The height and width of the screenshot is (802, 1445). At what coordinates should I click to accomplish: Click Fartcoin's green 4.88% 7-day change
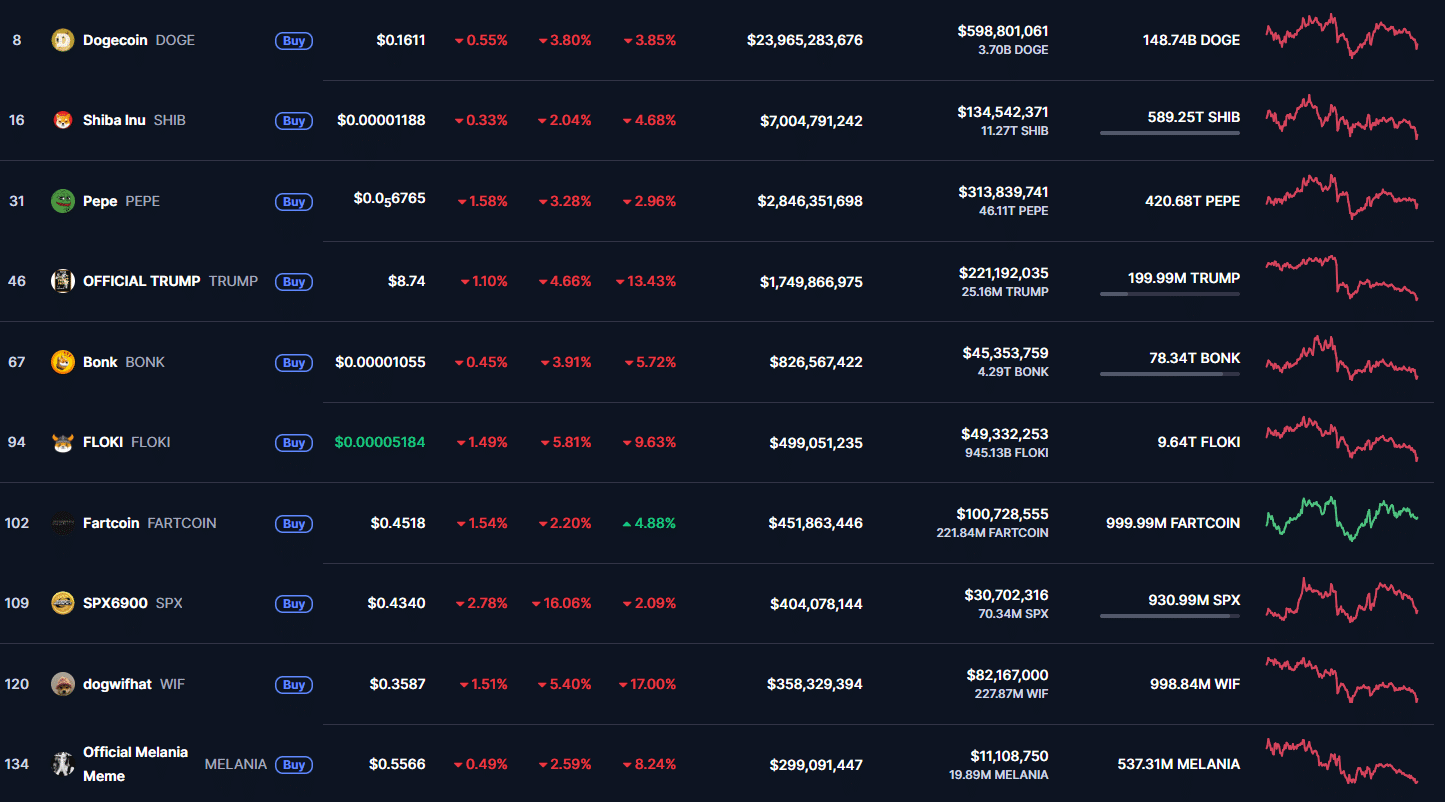(x=649, y=523)
